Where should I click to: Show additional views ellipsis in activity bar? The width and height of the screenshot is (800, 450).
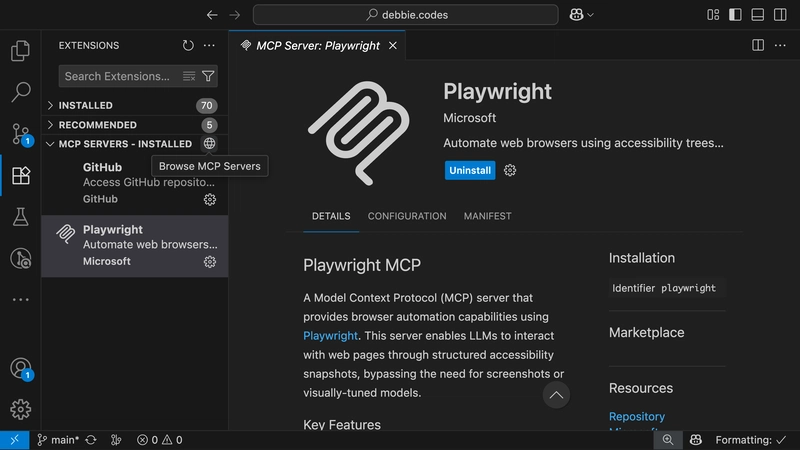20,299
